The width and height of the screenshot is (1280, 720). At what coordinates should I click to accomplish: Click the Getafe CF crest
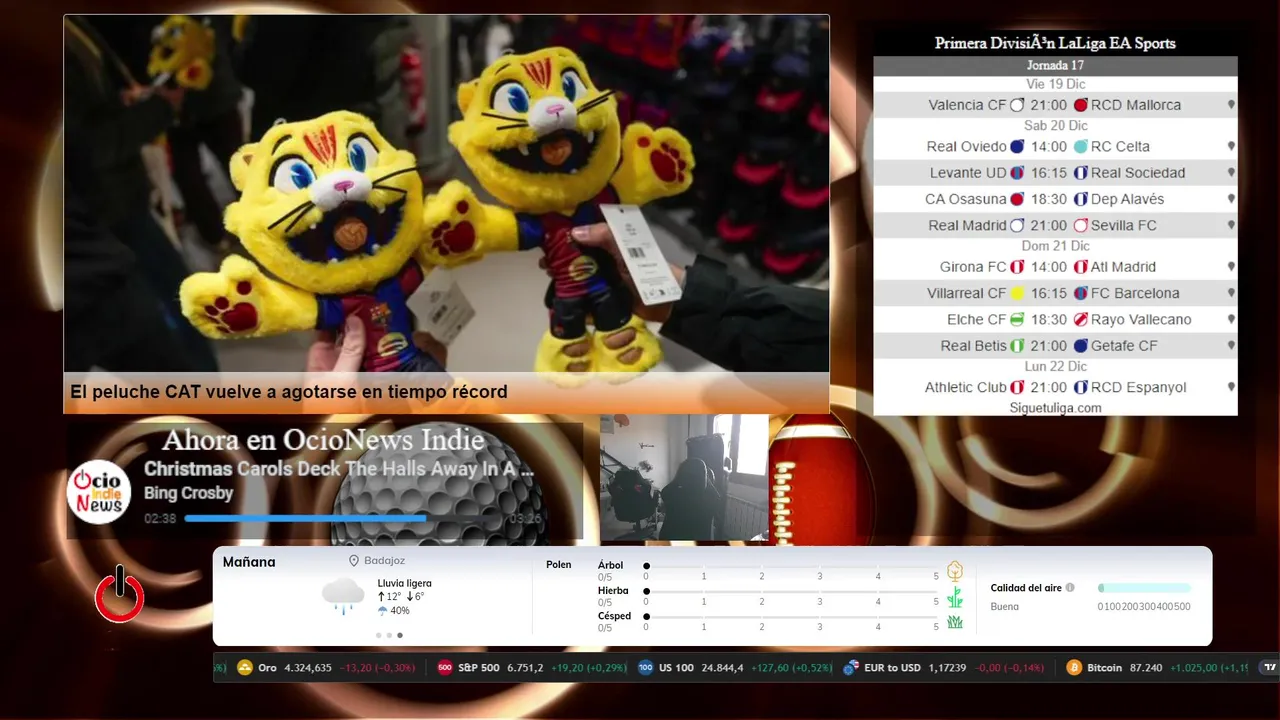pos(1080,345)
